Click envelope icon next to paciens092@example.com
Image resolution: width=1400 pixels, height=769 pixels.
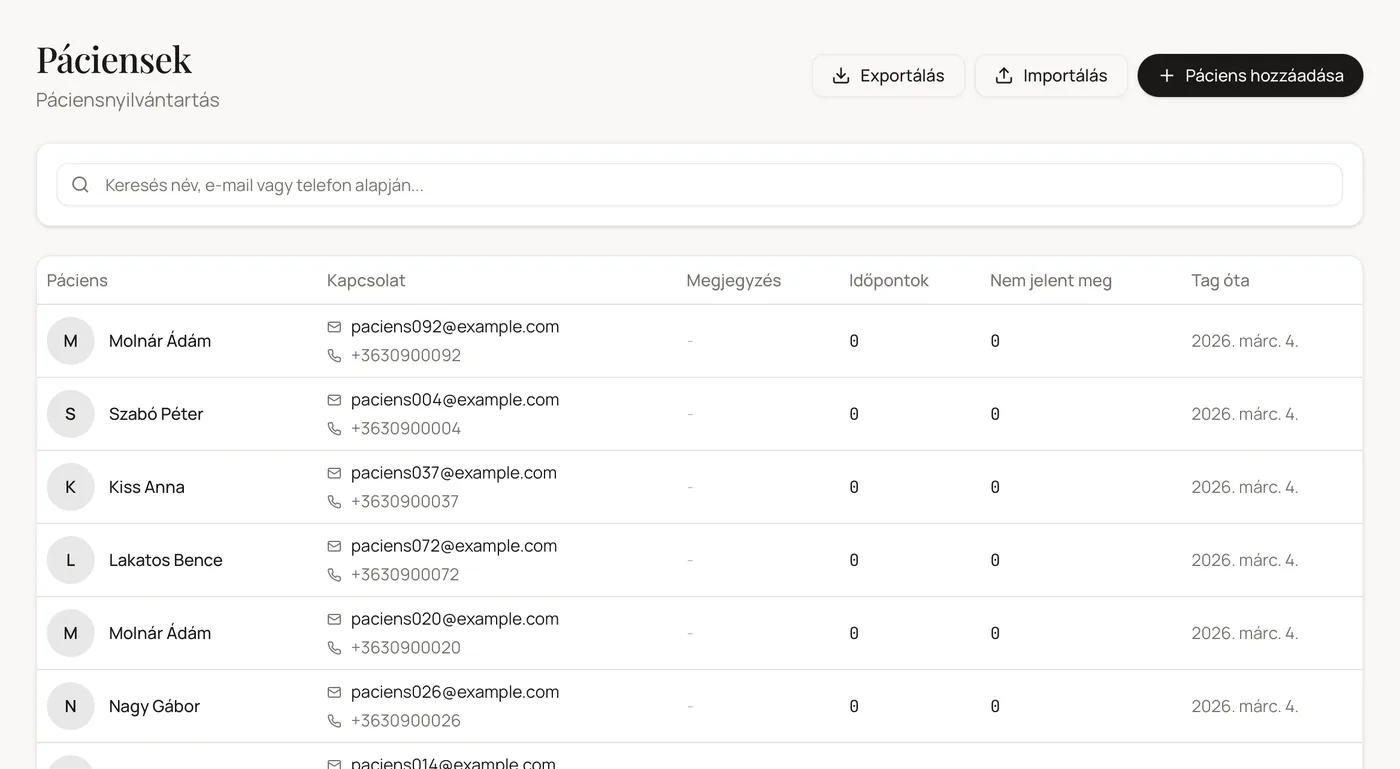coord(334,327)
